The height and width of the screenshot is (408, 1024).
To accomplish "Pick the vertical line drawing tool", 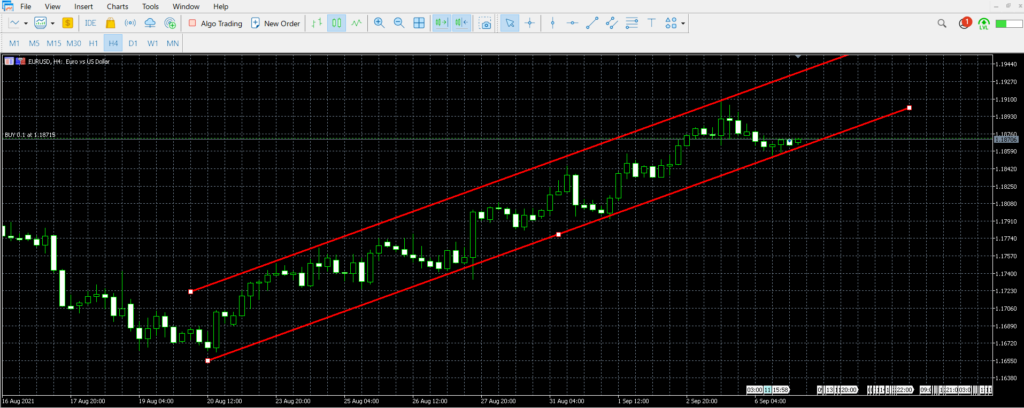I will click(552, 23).
